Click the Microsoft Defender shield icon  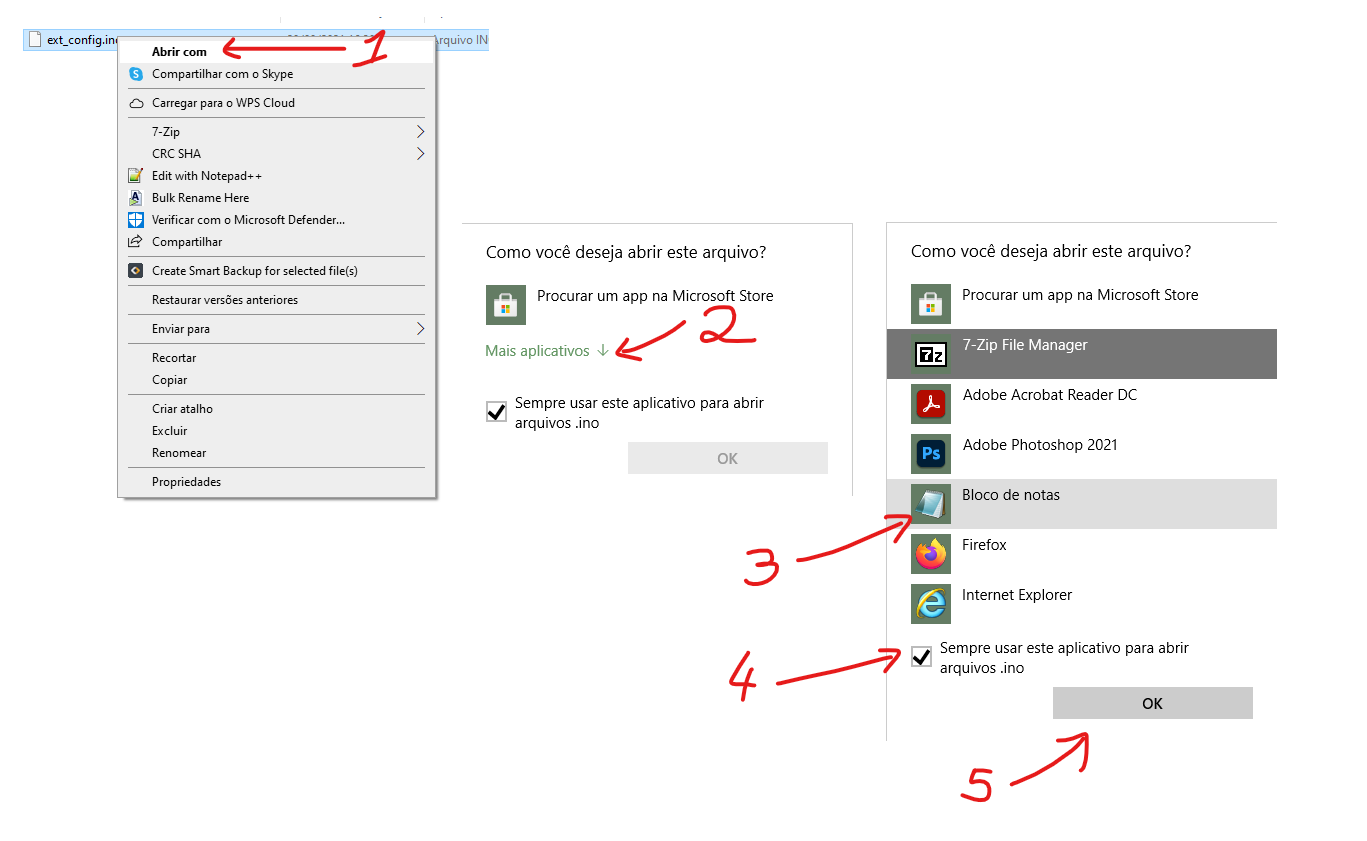click(136, 220)
